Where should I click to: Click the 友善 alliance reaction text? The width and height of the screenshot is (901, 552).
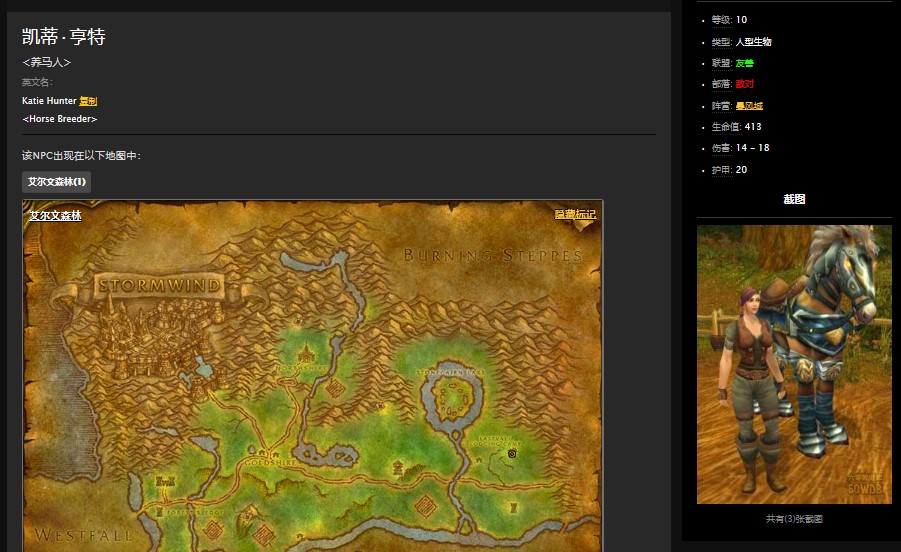(x=744, y=63)
